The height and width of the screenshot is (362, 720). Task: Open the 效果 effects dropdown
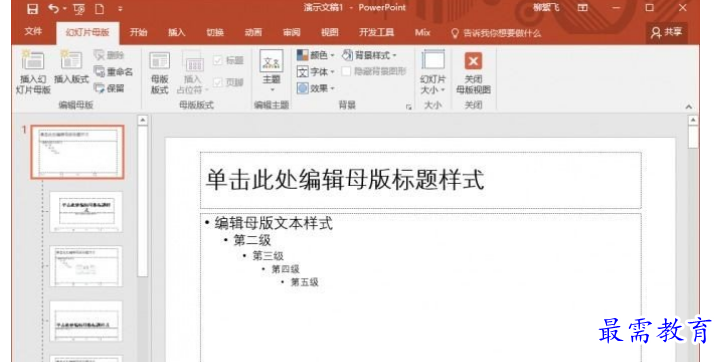coord(315,88)
